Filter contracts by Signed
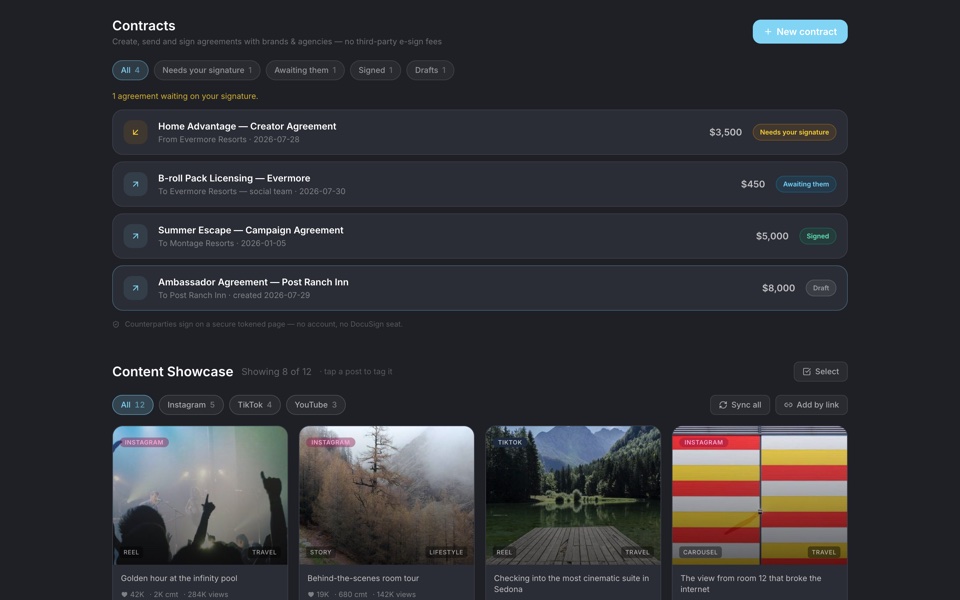The width and height of the screenshot is (960, 600). coord(375,70)
